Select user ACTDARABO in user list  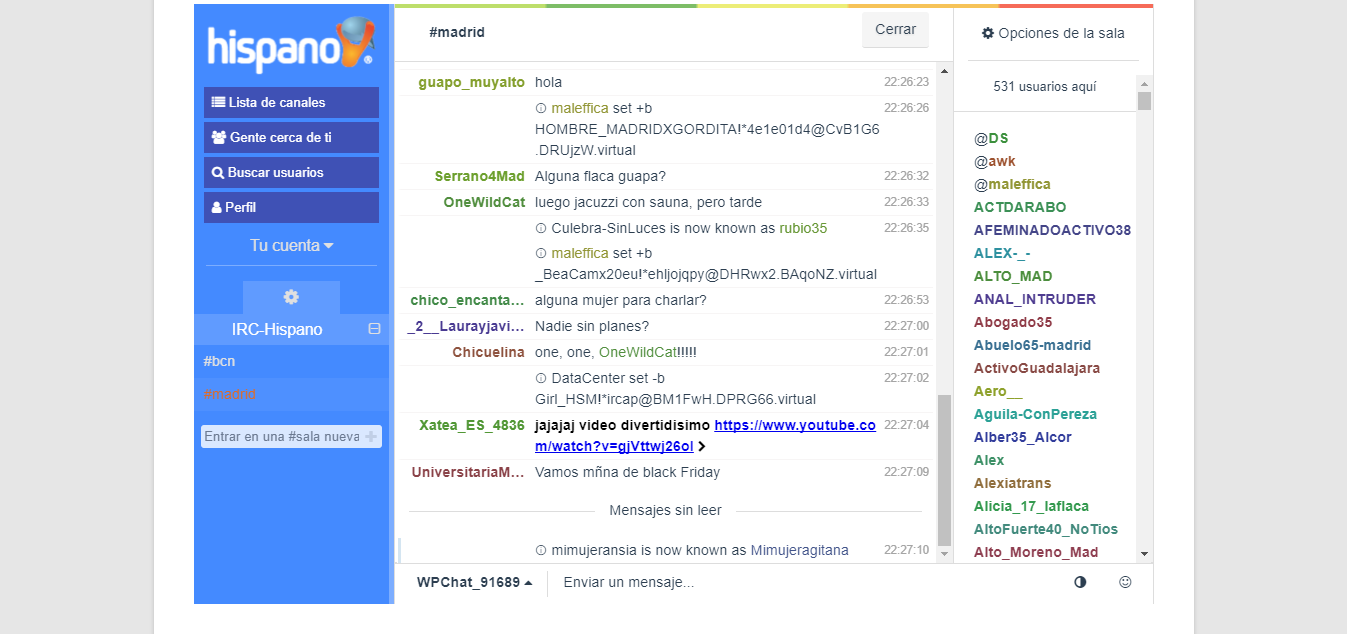1020,207
